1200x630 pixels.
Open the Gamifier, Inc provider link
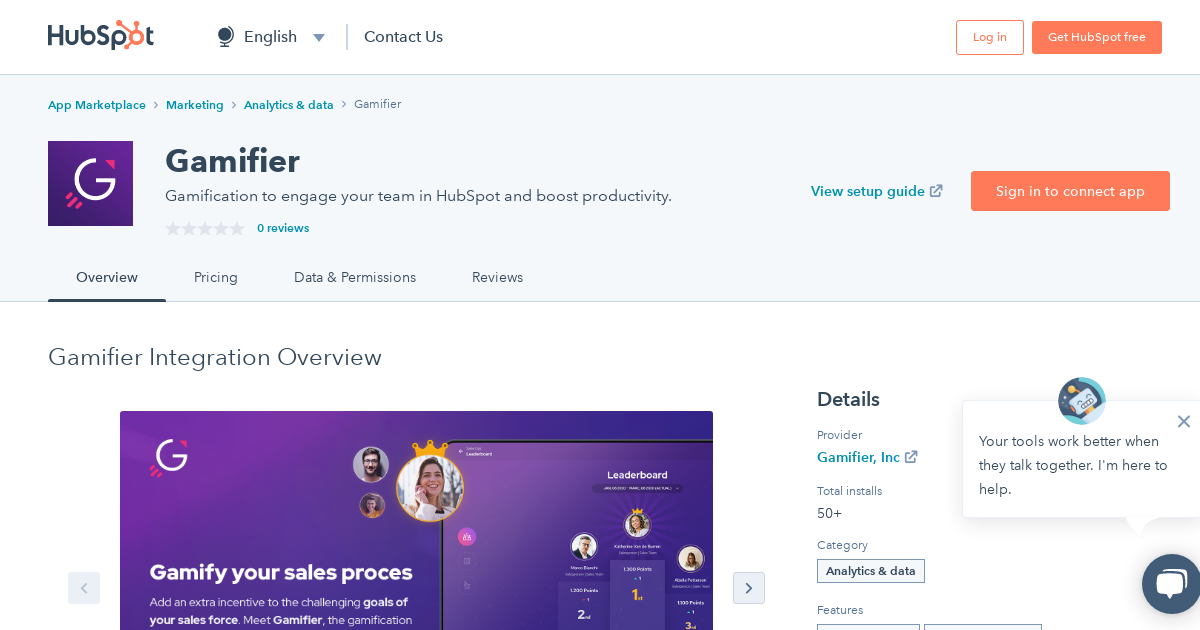858,457
